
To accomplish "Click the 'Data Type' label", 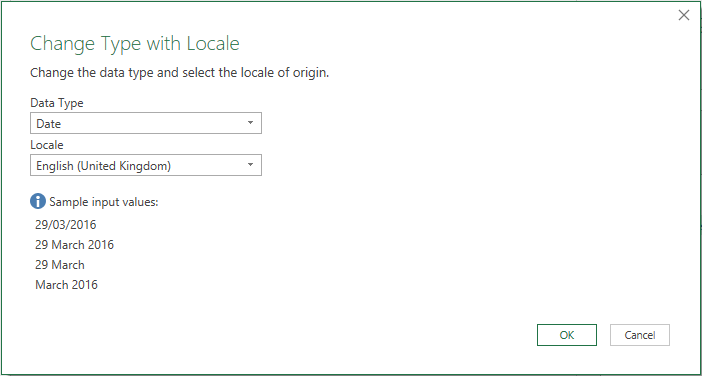I will click(x=57, y=103).
